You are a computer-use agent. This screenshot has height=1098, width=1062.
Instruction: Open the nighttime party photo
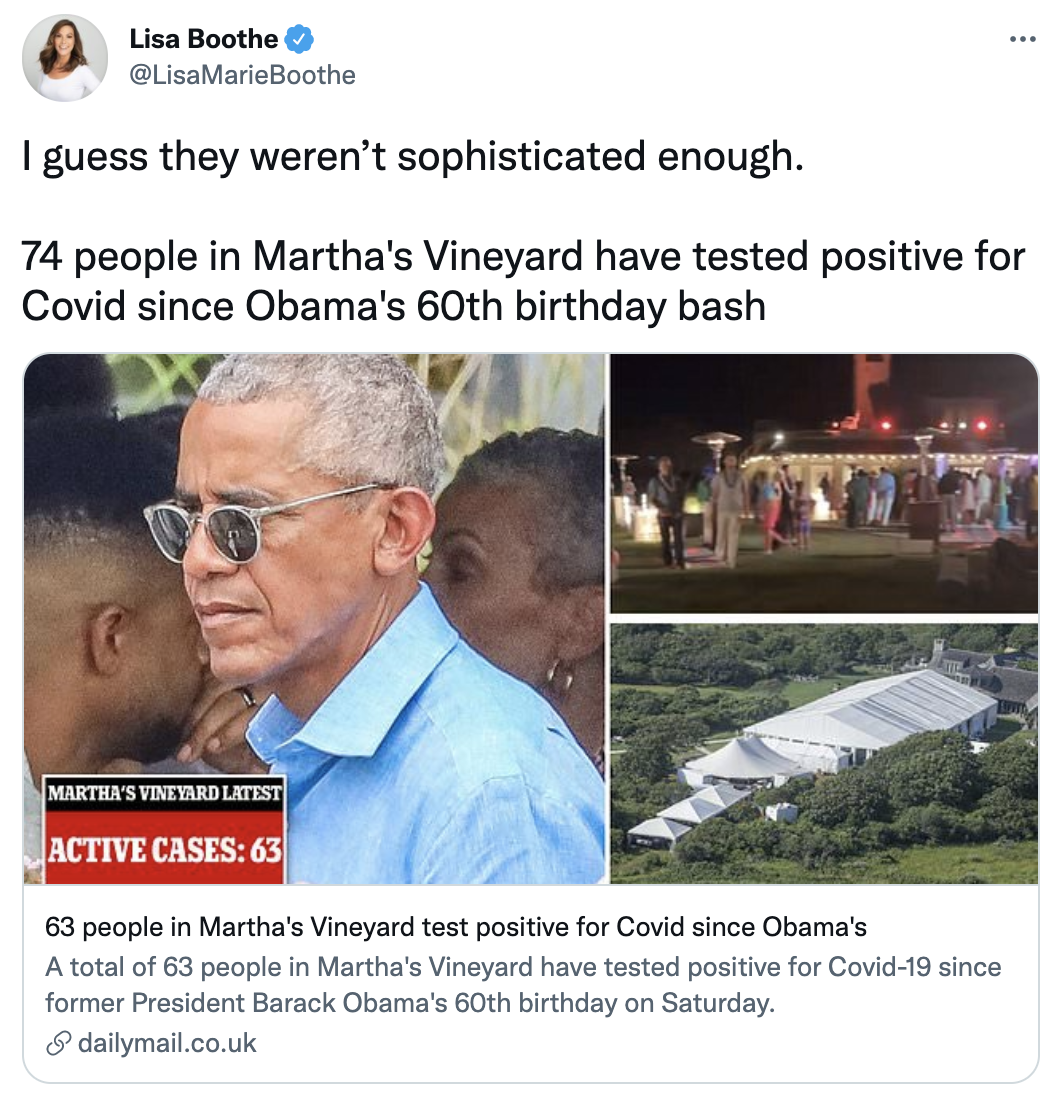pos(824,483)
